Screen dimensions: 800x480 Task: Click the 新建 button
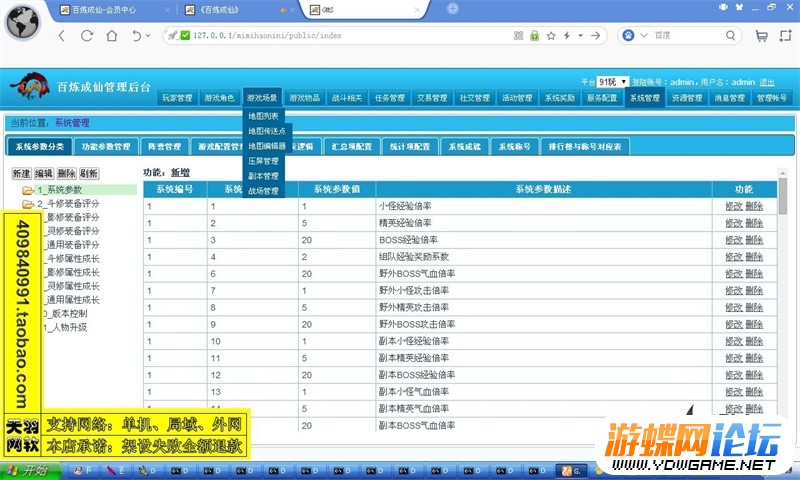[x=21, y=173]
